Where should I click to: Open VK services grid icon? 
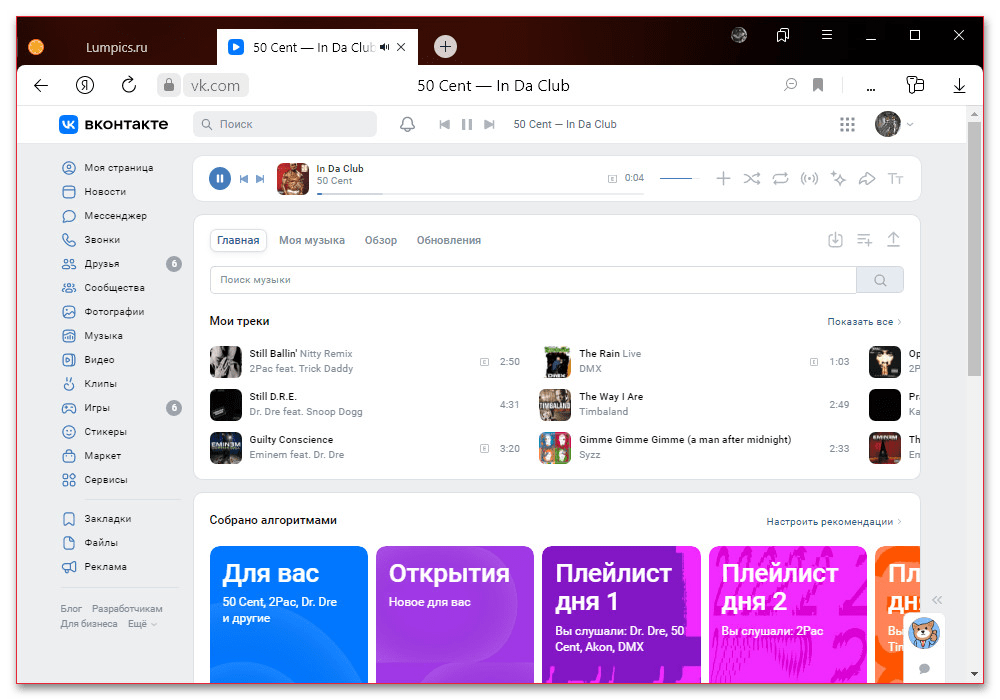tap(847, 124)
